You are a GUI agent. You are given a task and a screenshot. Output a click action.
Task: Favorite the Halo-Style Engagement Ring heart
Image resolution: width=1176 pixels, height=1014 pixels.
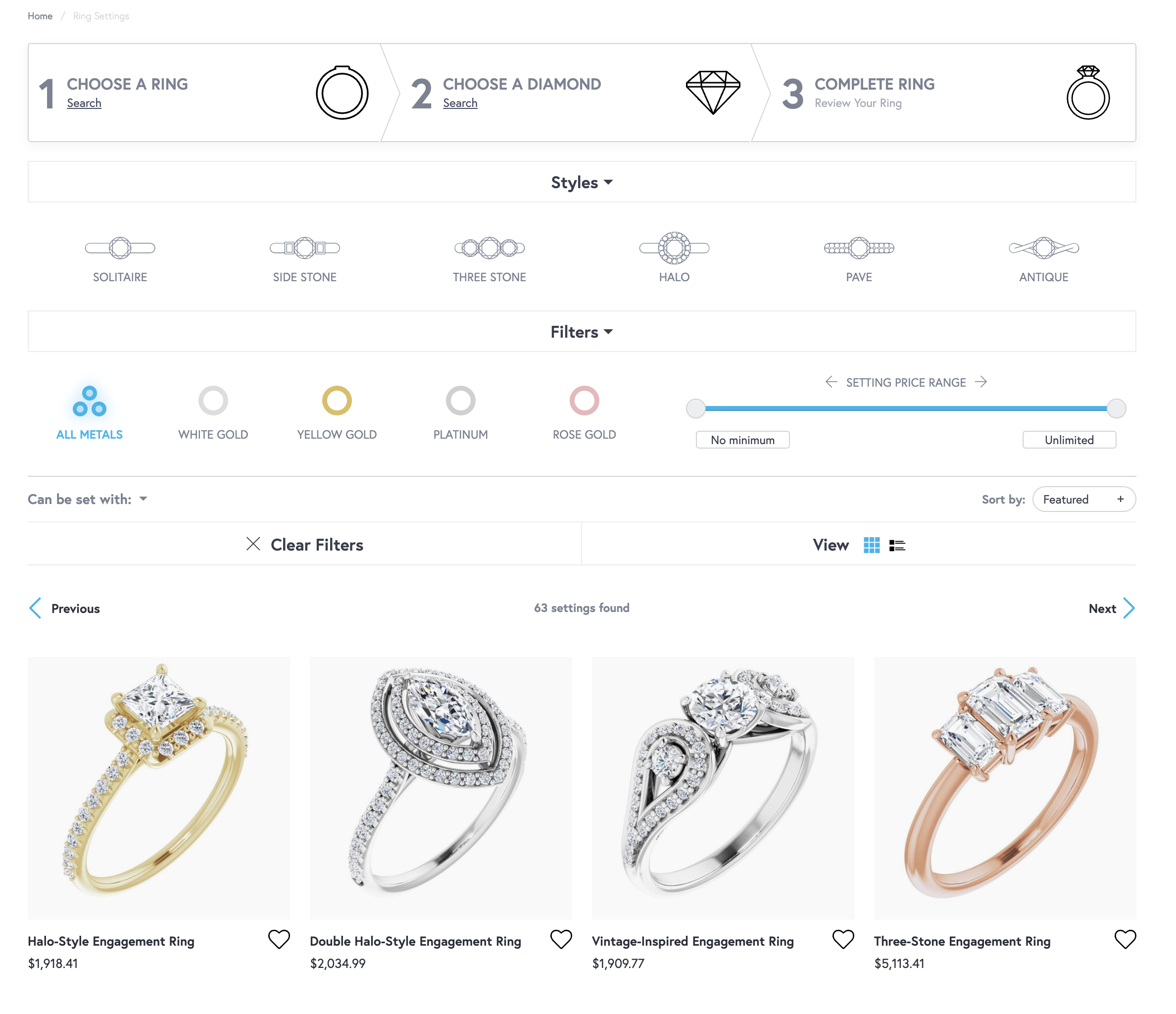[x=279, y=940]
